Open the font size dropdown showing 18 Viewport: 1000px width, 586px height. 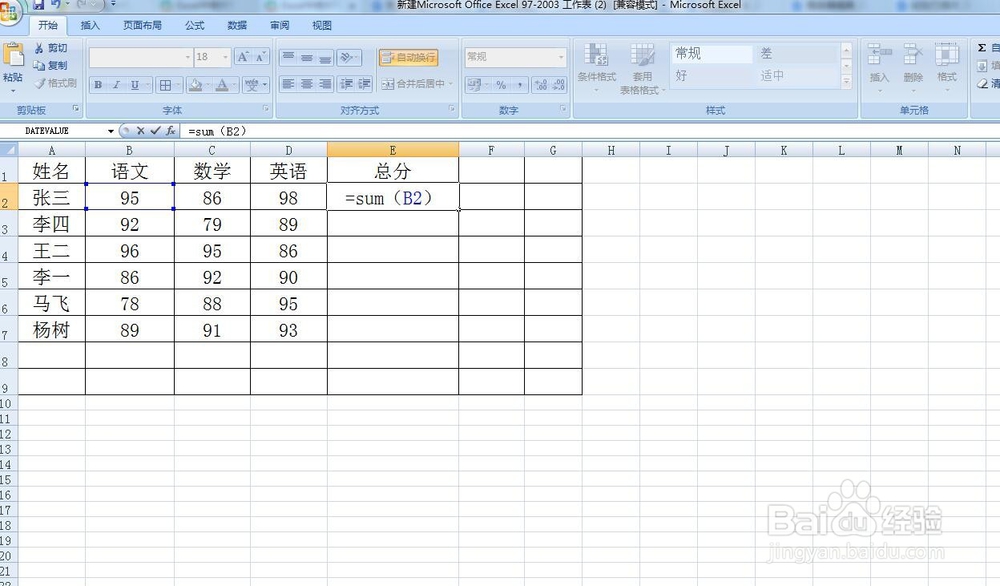pyautogui.click(x=225, y=57)
